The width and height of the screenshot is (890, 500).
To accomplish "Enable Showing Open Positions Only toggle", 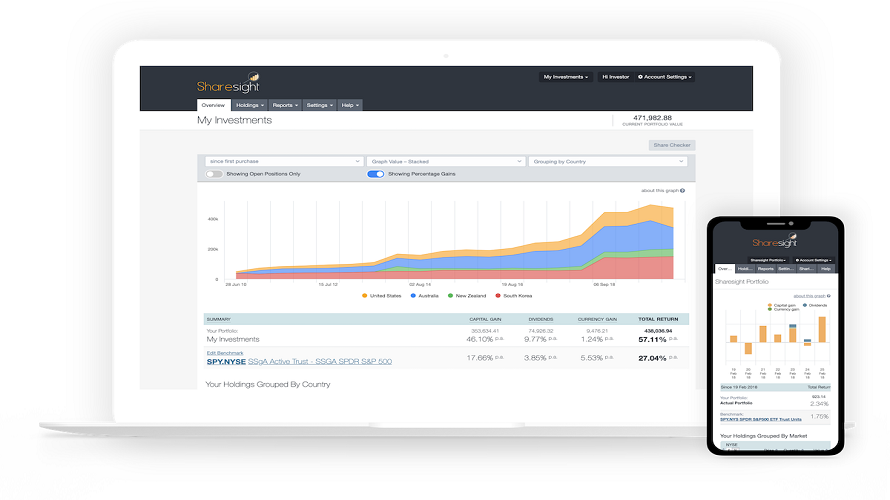I will (214, 174).
